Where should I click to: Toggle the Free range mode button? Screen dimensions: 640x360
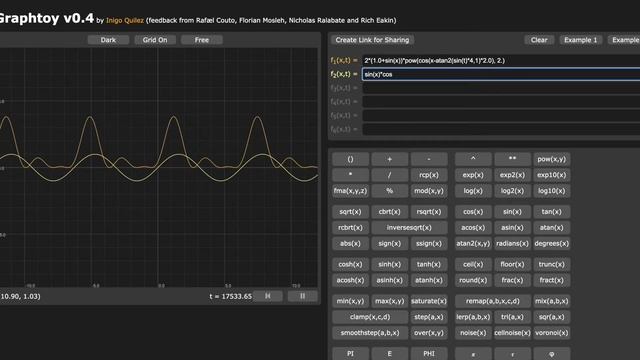202,40
